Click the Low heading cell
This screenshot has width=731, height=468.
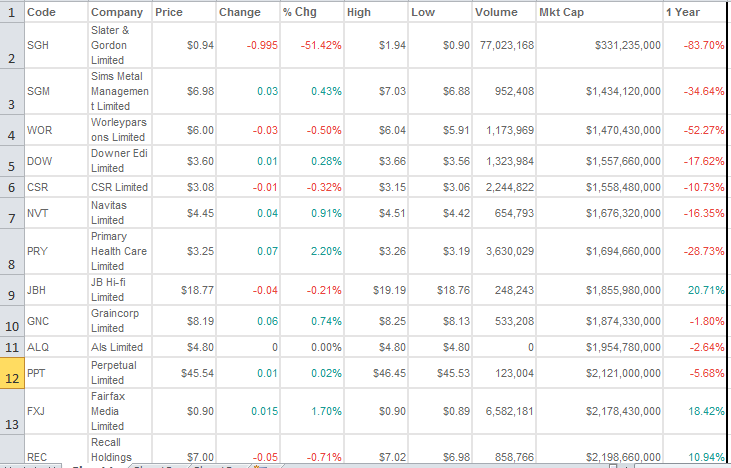[x=440, y=12]
